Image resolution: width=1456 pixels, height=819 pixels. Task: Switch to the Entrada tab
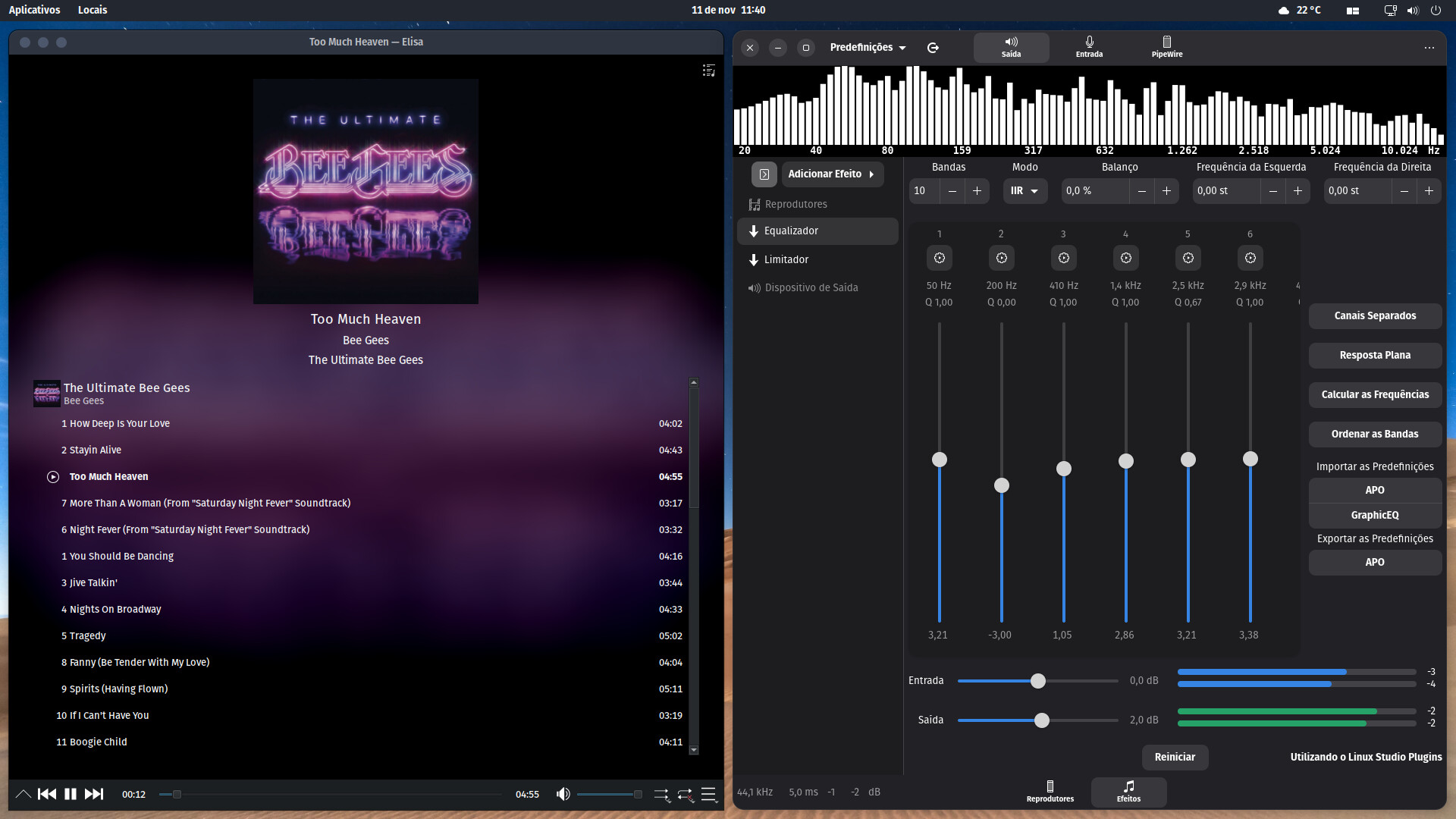[x=1088, y=47]
